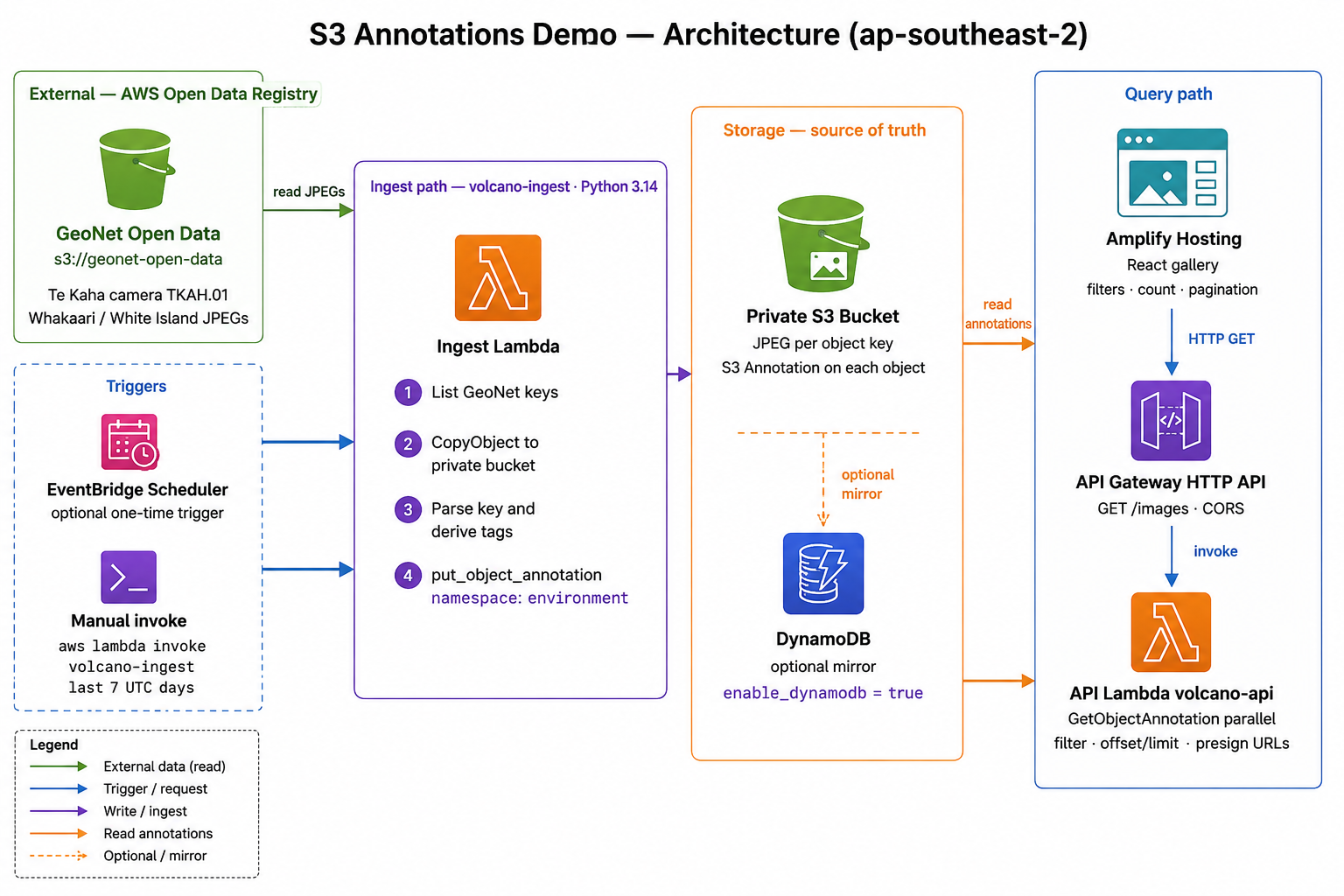Screen dimensions: 1344x896
Task: Click step 3 circle beside Parse key
Action: [408, 509]
